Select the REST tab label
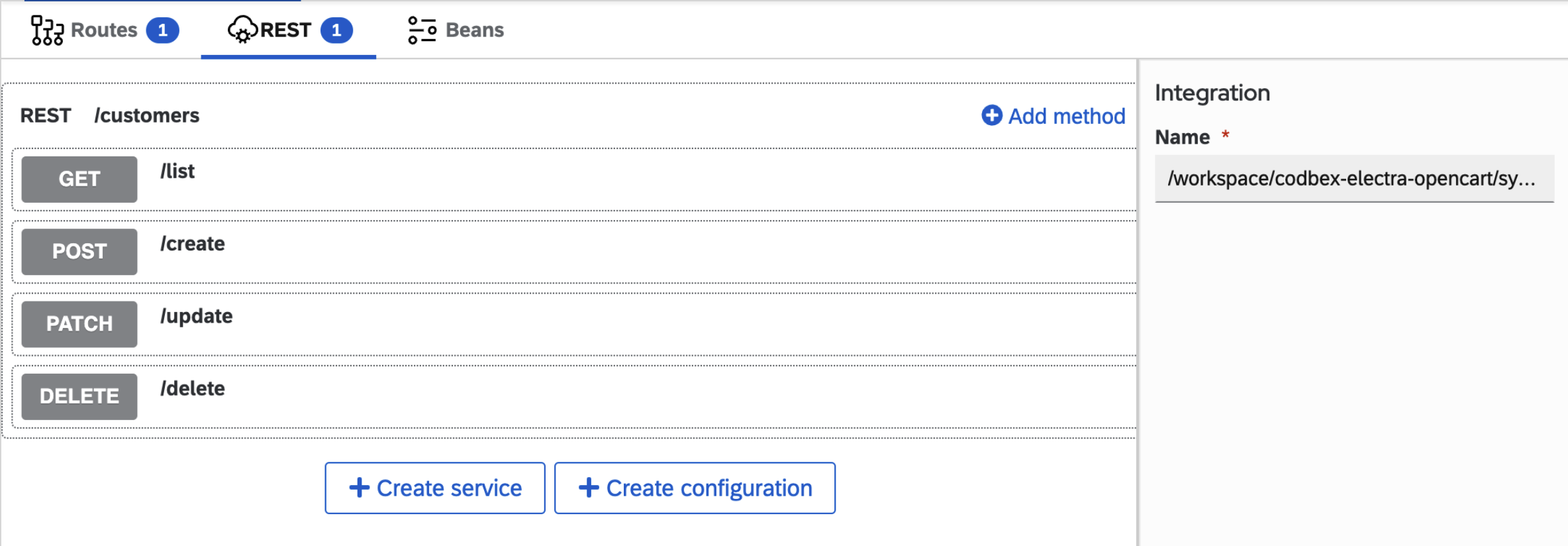This screenshot has width=1568, height=546. pyautogui.click(x=285, y=30)
